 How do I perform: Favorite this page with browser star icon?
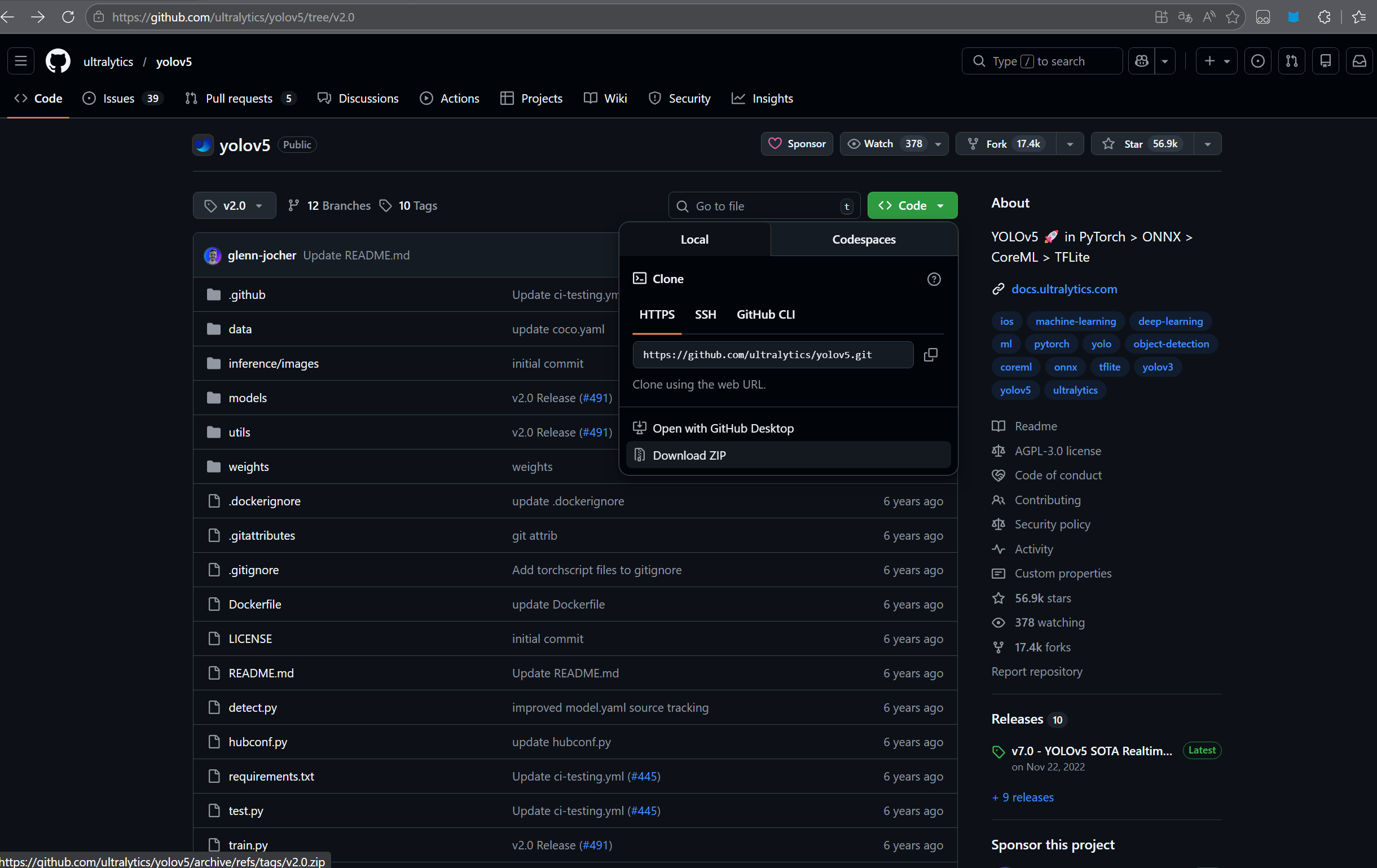[x=1232, y=17]
